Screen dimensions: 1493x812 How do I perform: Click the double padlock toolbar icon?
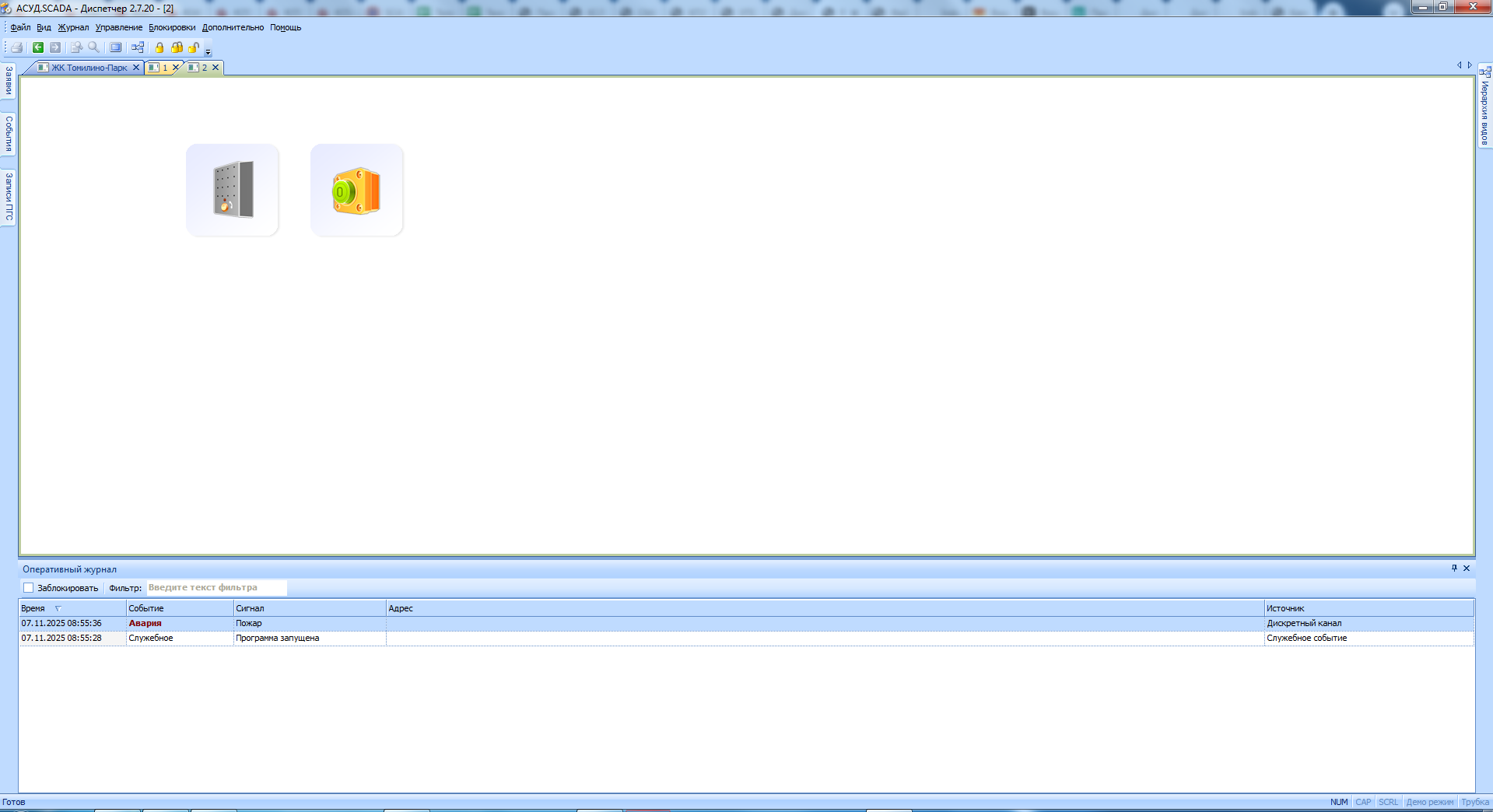tap(177, 47)
